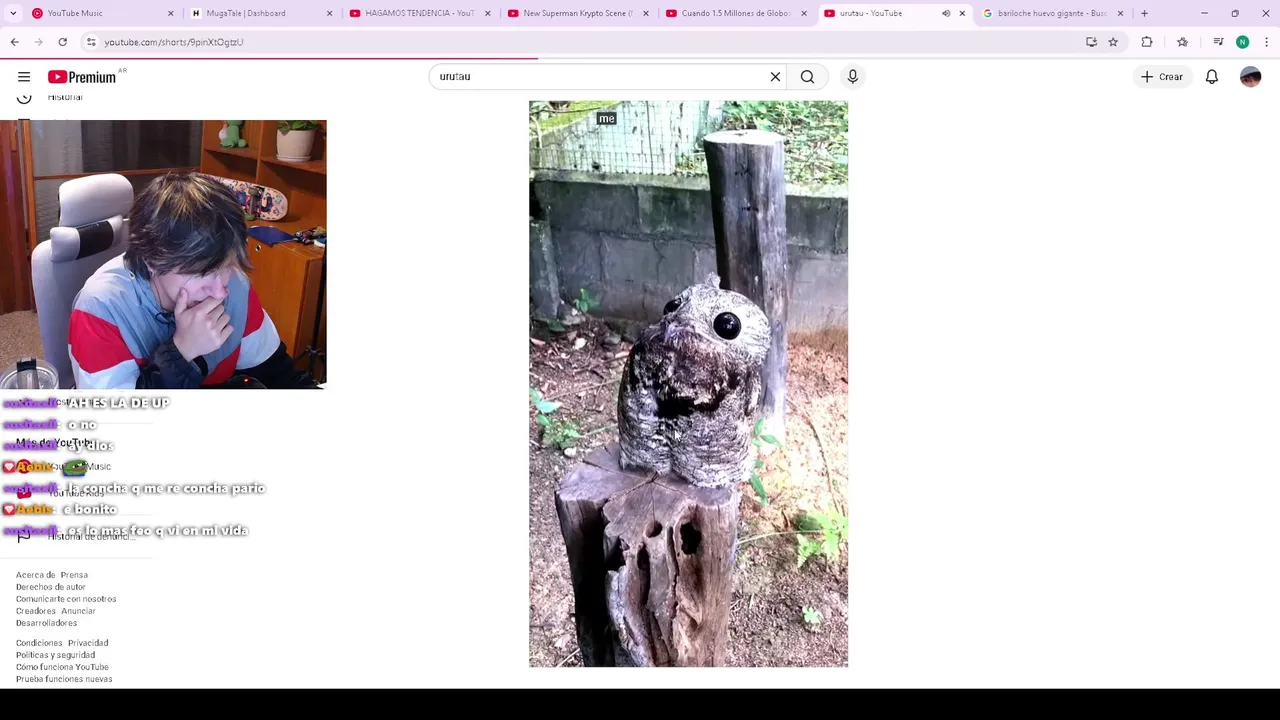This screenshot has width=1280, height=720.
Task: Open Historial de denuncias flag icon
Action: [x=24, y=536]
